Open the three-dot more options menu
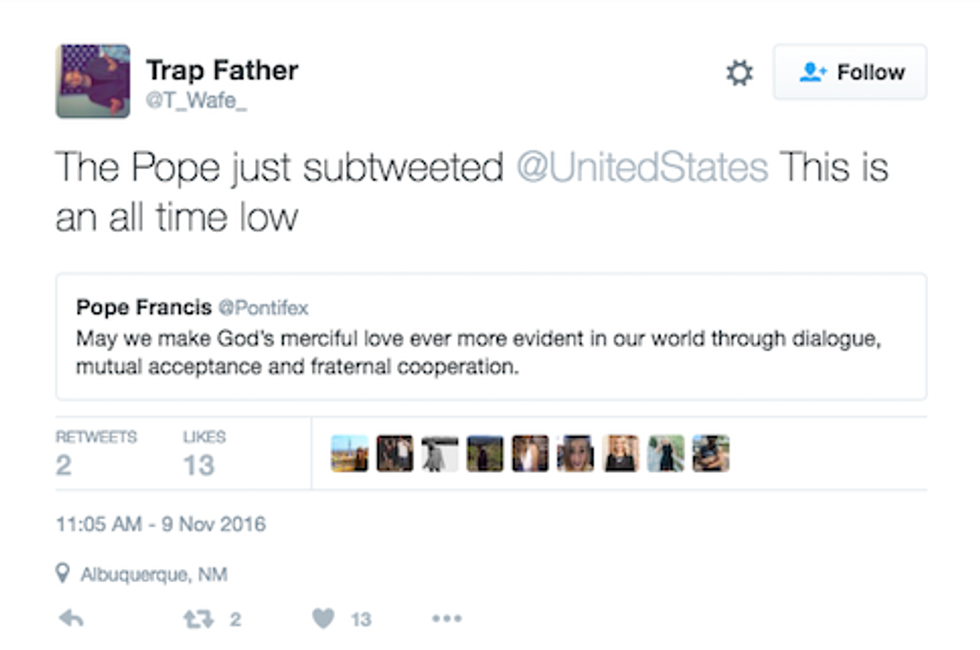Screen dimensions: 980x650 coord(446,619)
